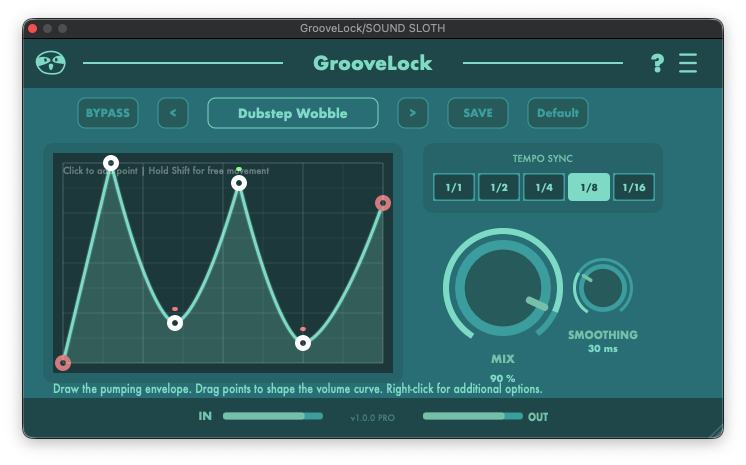Click the SMOOTHING knob
746x465 pixels.
(x=603, y=288)
